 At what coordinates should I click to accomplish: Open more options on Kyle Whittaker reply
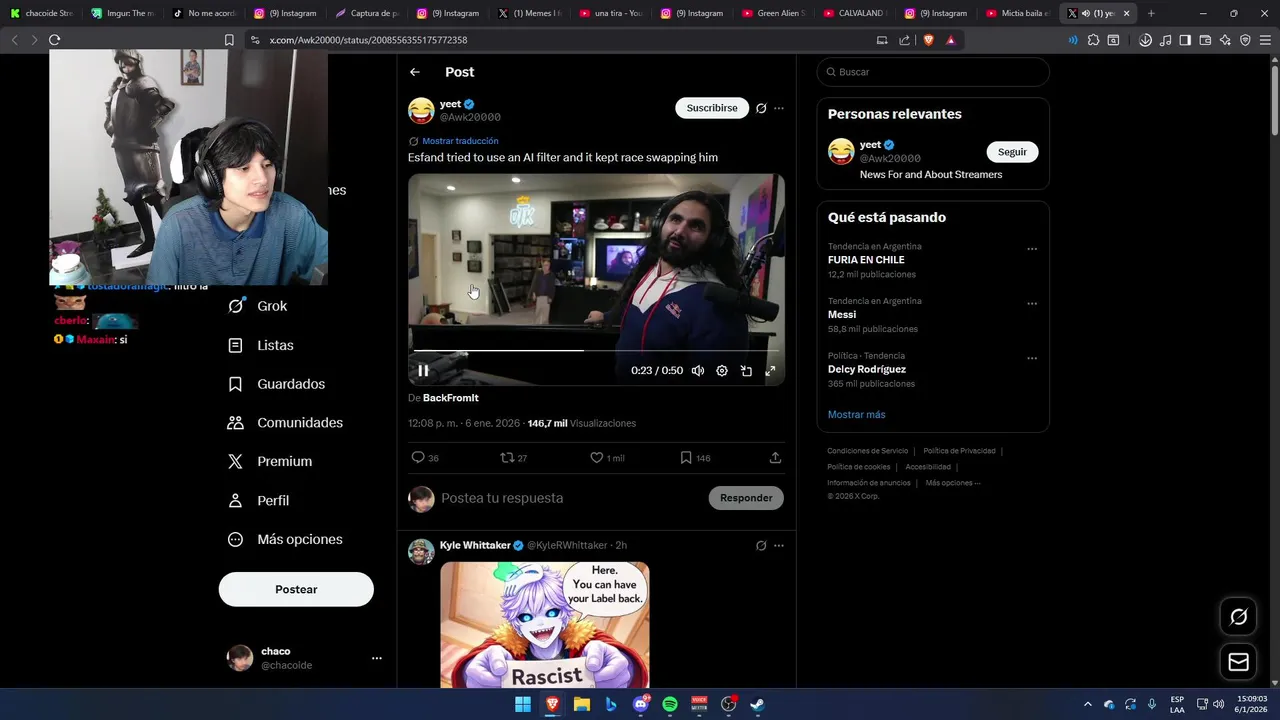pos(779,545)
